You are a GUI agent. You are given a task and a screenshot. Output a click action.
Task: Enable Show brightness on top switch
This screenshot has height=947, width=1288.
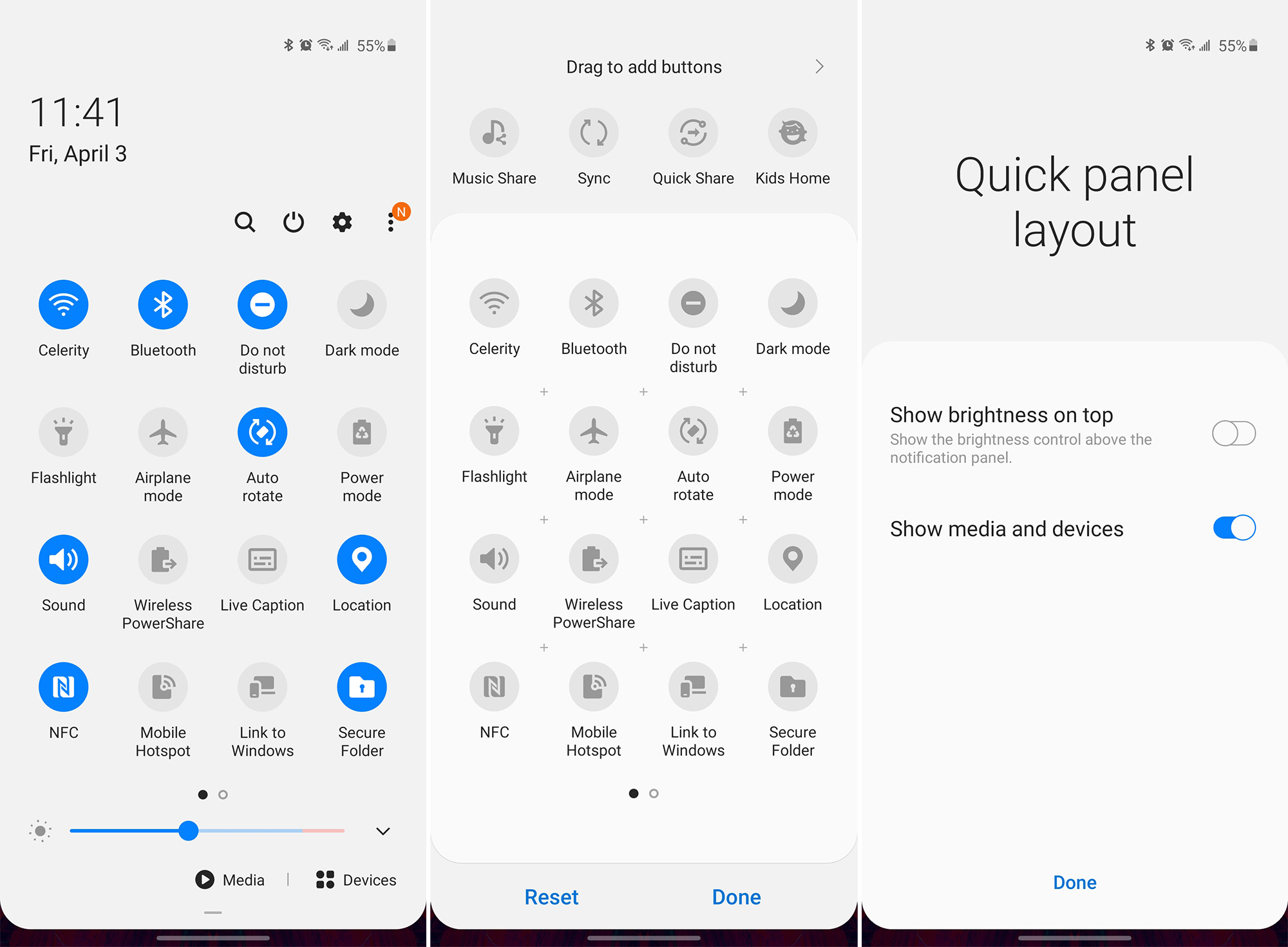pyautogui.click(x=1234, y=433)
